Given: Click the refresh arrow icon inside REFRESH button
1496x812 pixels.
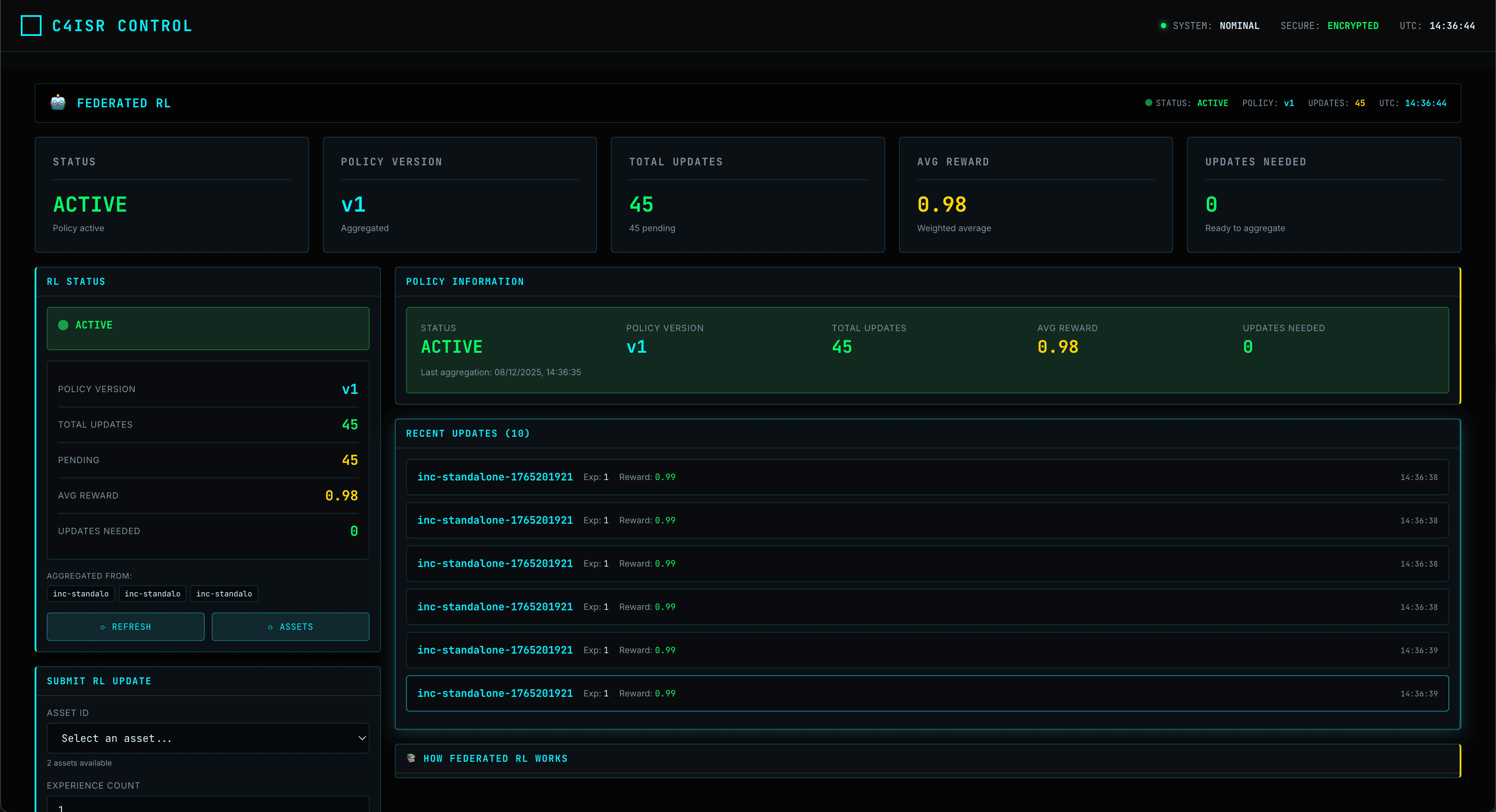Looking at the screenshot, I should (102, 627).
